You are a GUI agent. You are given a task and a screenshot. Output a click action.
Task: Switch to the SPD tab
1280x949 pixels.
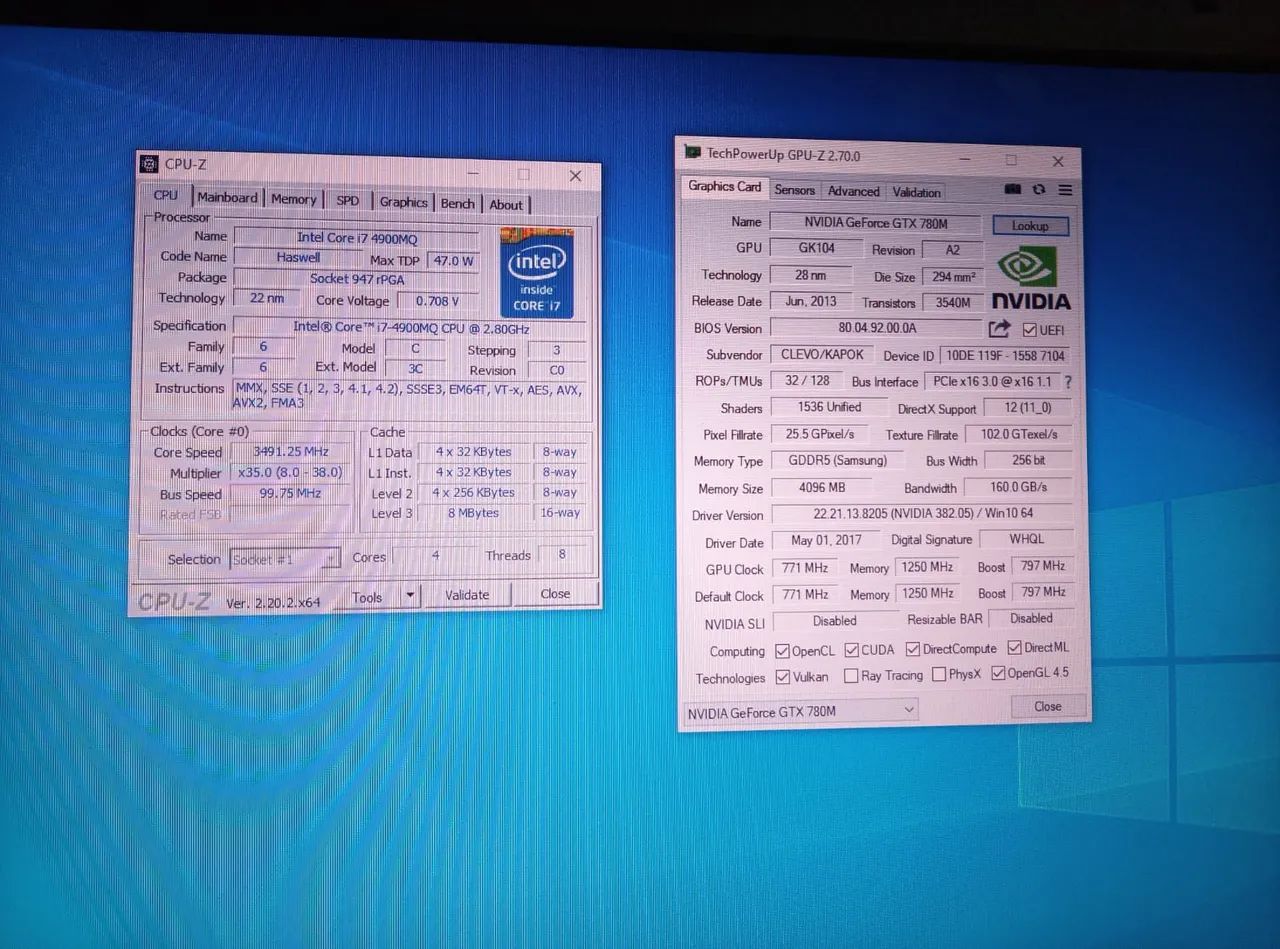(347, 201)
